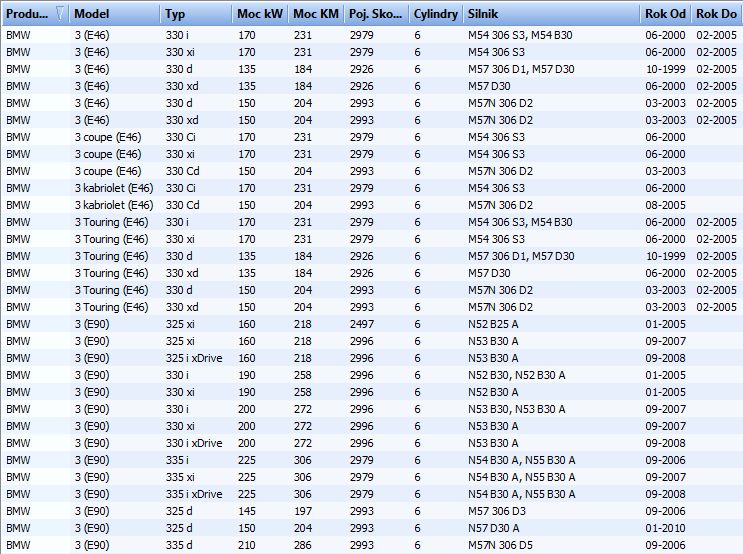Click 09-2008 in the 325 i xDrive row
This screenshot has width=743, height=554.
665,358
